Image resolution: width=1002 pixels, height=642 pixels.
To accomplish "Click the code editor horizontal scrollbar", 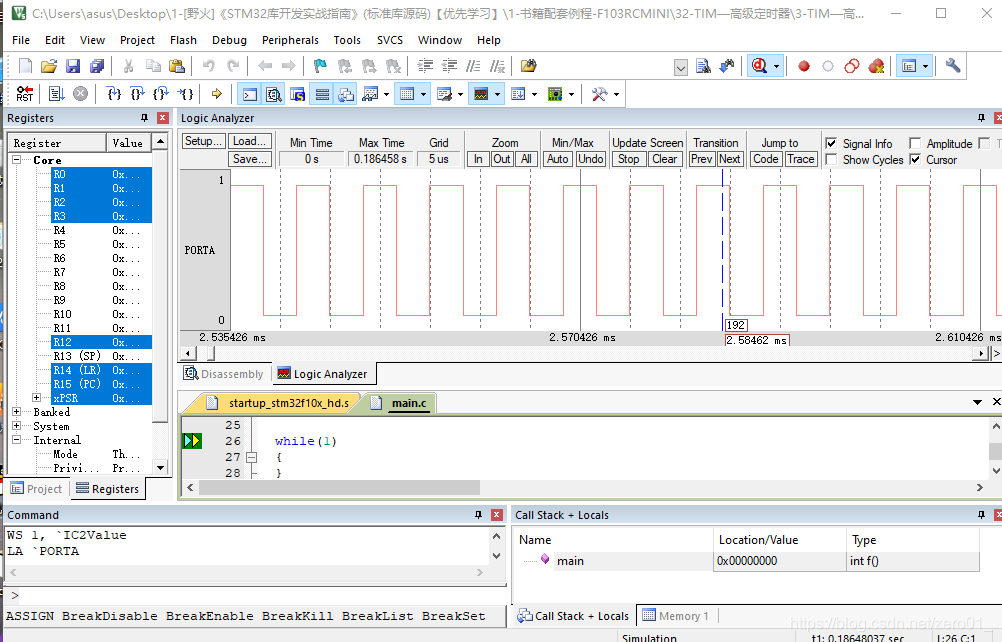I will [339, 487].
